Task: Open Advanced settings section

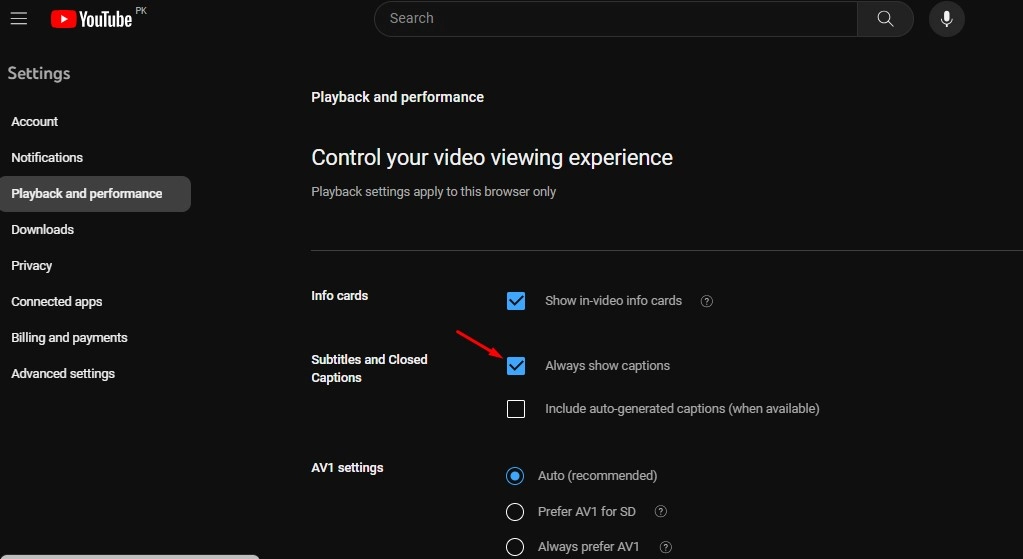Action: point(63,374)
